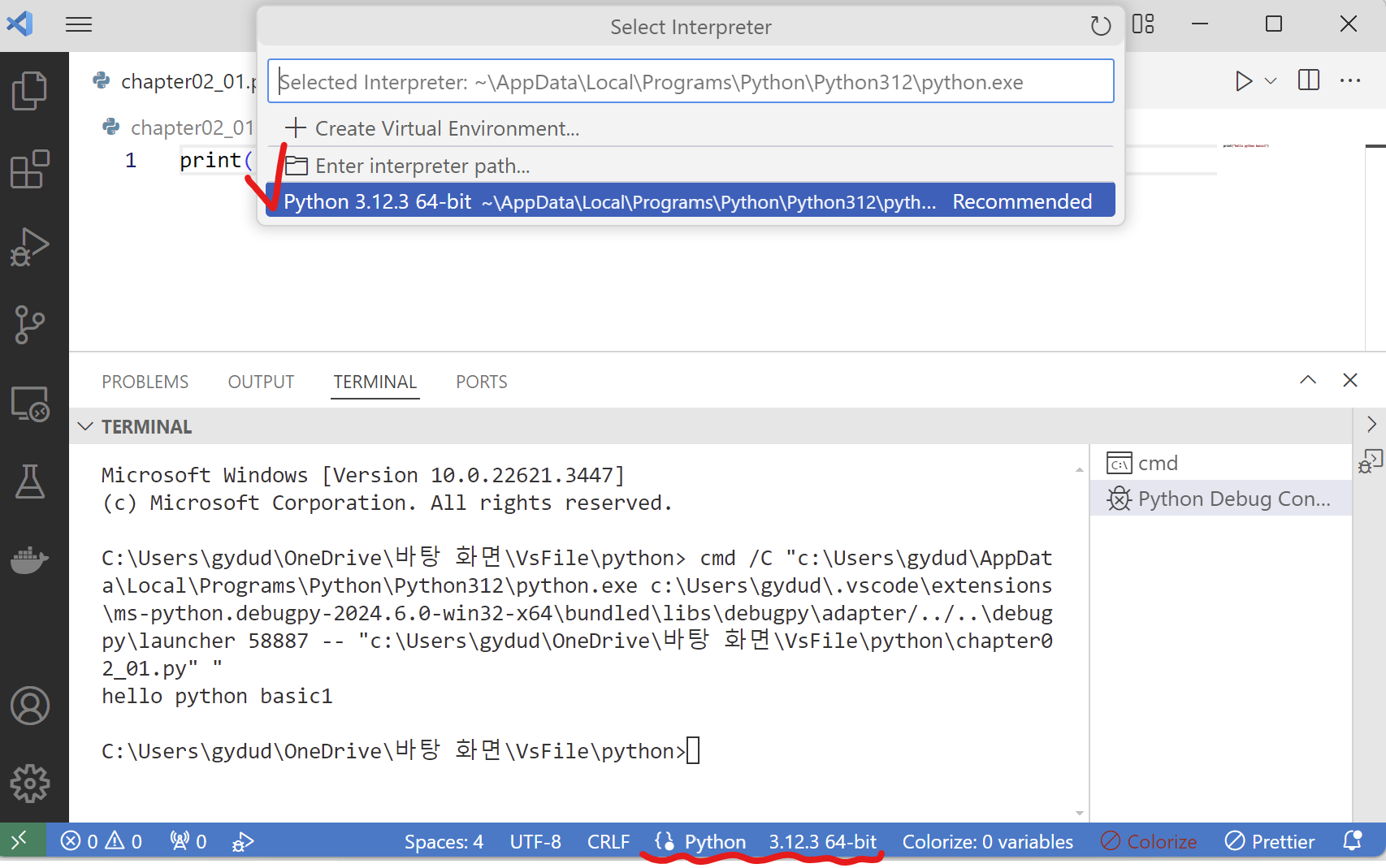Run the Python file
This screenshot has height=868, width=1386.
(x=1243, y=80)
